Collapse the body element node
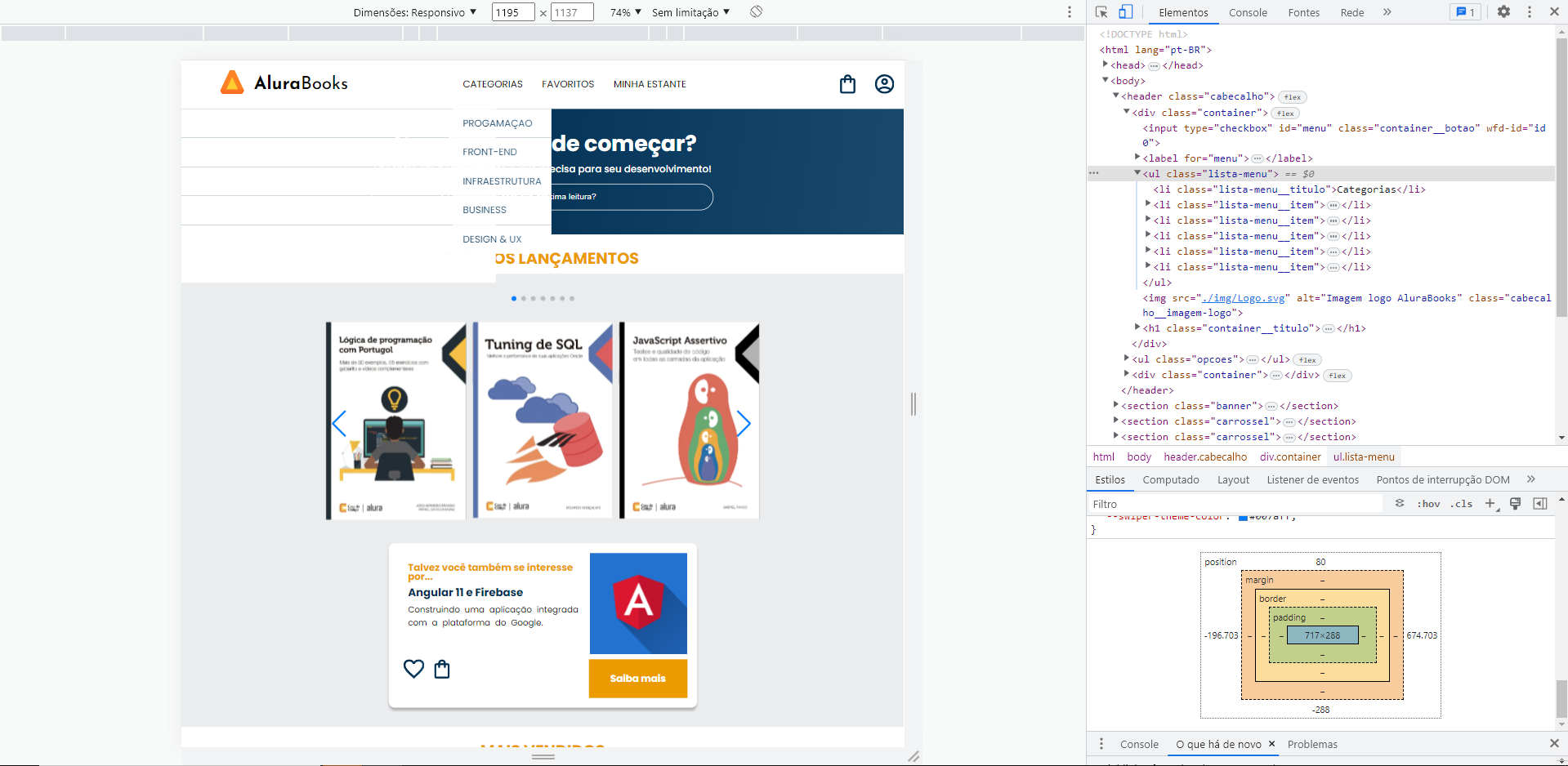This screenshot has height=766, width=1568. (1105, 80)
